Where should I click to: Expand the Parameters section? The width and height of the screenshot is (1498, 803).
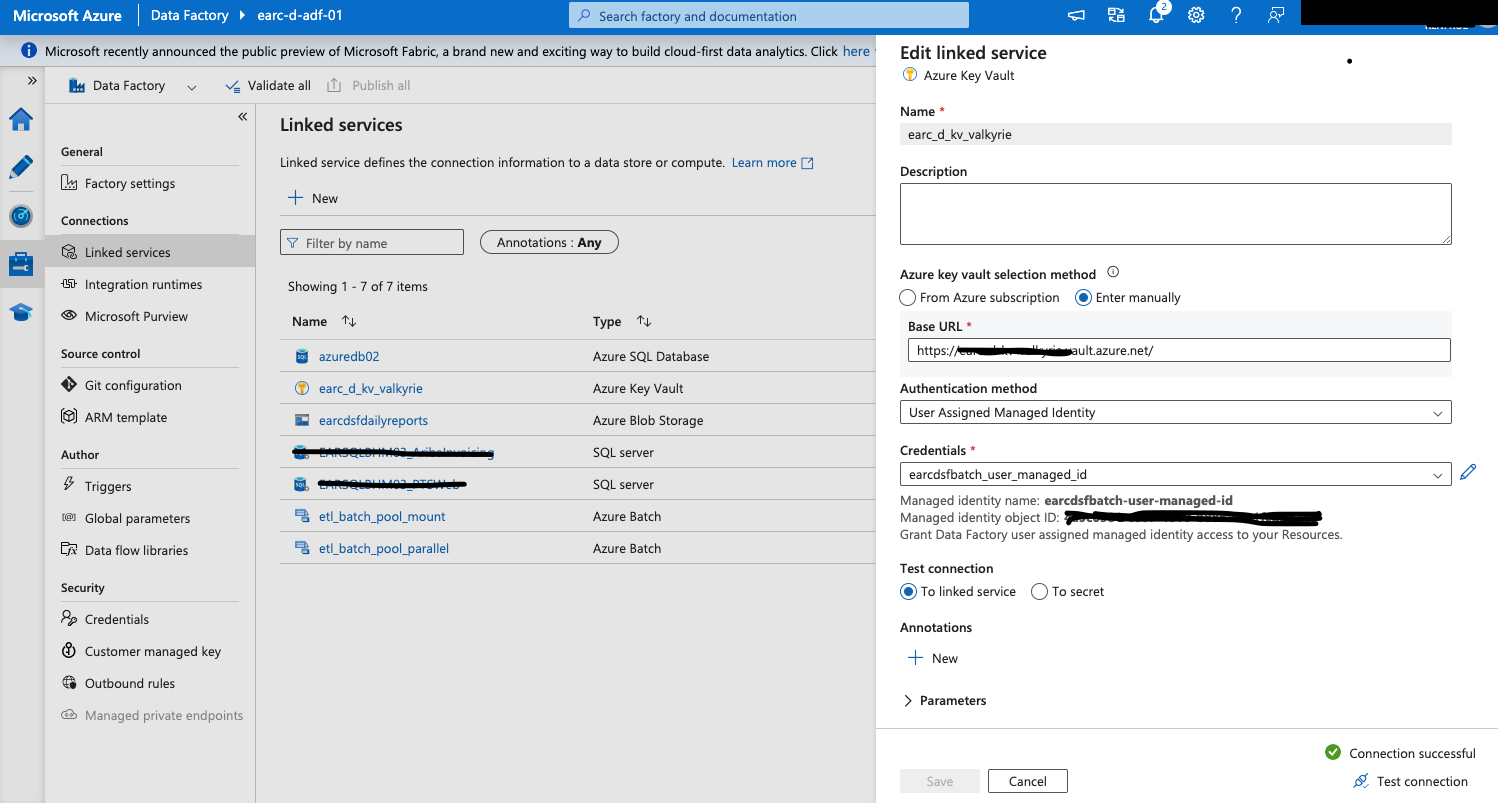point(944,700)
